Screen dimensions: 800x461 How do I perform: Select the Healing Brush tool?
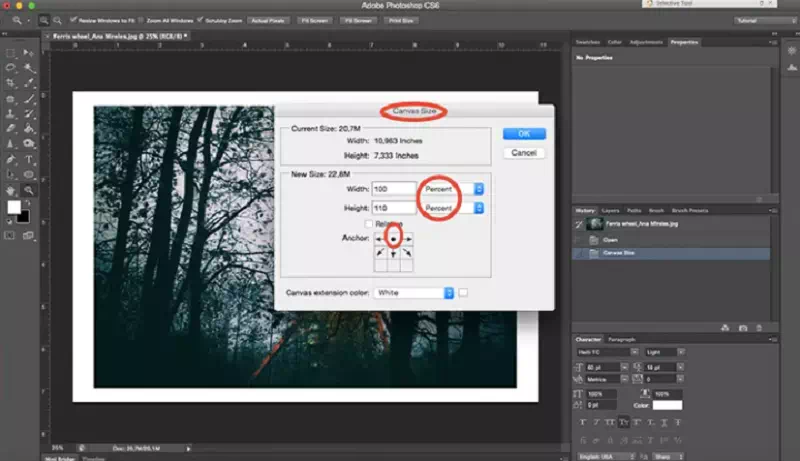pyautogui.click(x=10, y=99)
